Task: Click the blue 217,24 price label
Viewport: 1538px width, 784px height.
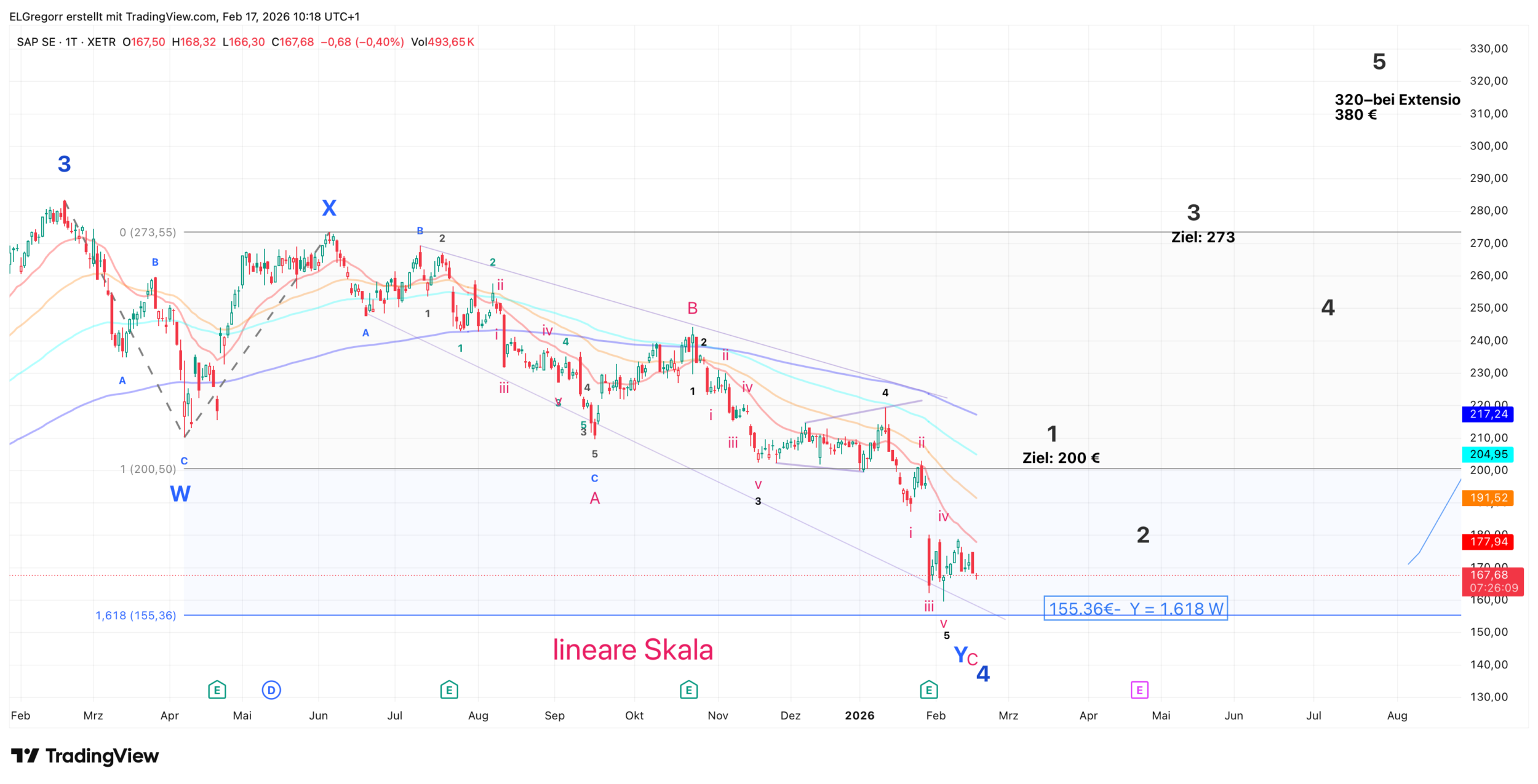Action: pos(1488,414)
